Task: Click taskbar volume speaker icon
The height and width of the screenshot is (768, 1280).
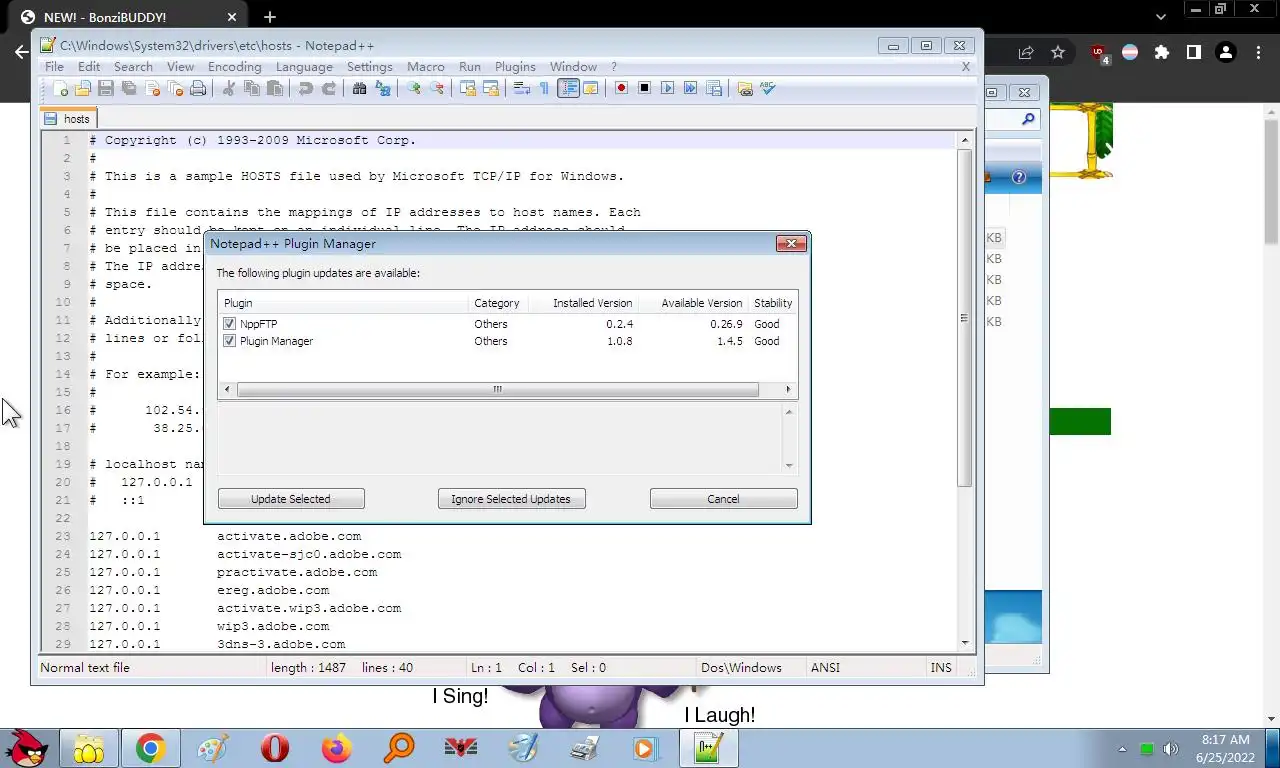Action: click(x=1171, y=749)
